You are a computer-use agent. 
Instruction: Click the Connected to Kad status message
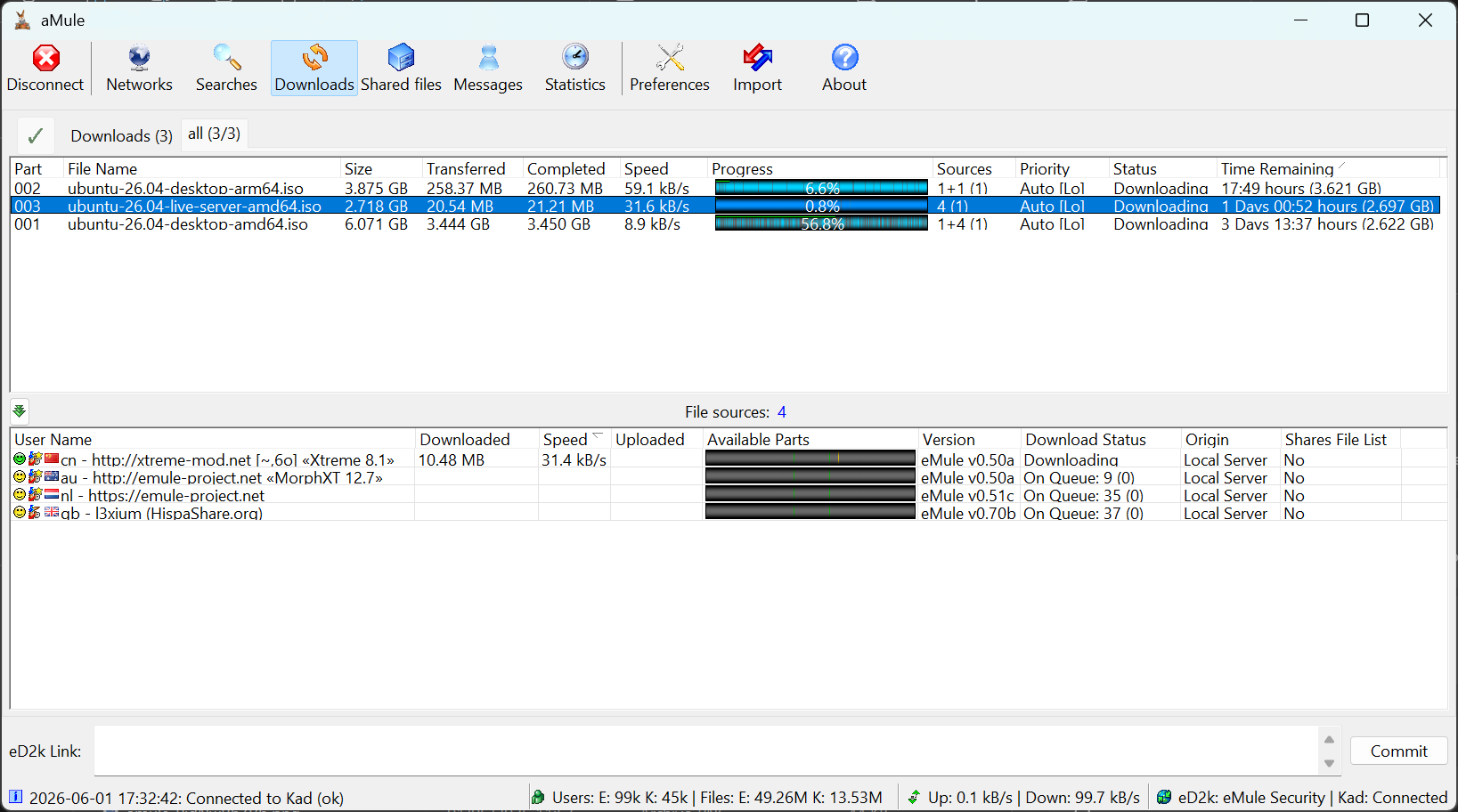pos(186,798)
